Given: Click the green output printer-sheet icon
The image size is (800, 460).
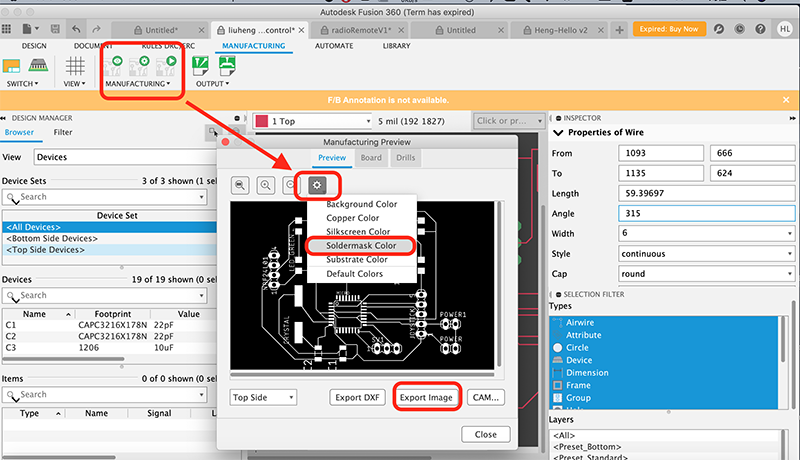Looking at the screenshot, I should [227, 66].
